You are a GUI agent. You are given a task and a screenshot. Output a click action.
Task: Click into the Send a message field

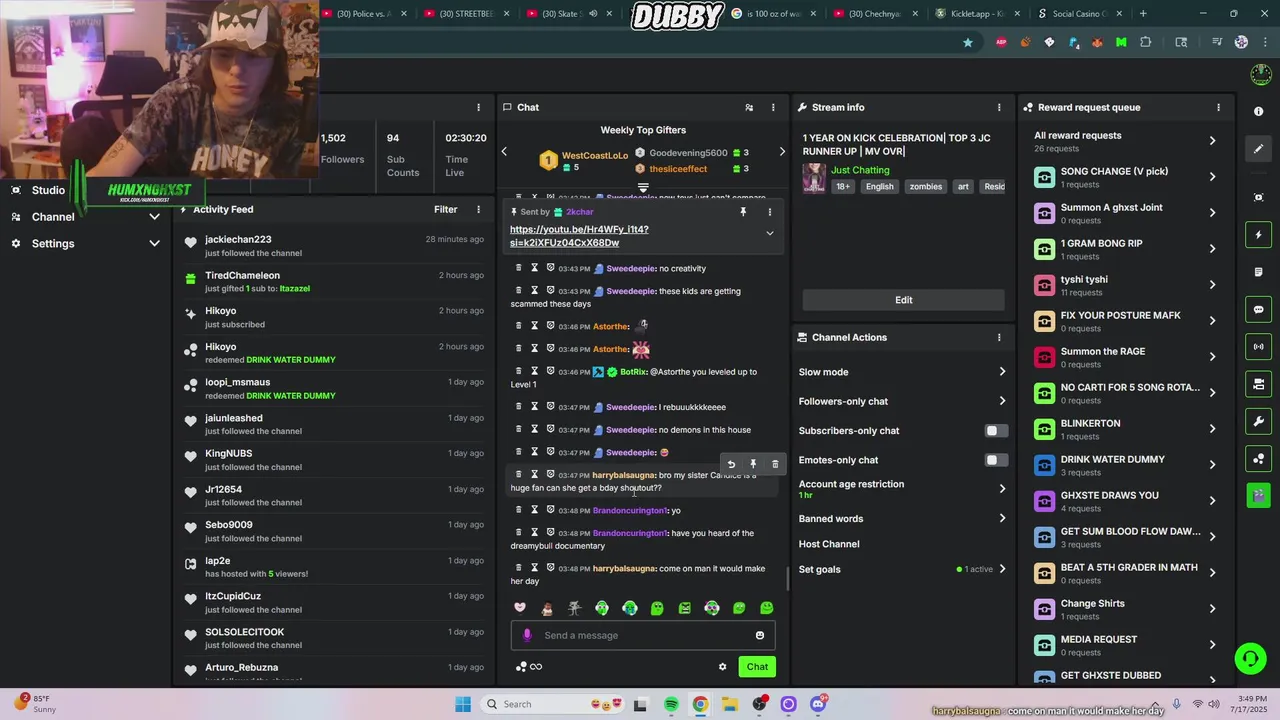[643, 635]
